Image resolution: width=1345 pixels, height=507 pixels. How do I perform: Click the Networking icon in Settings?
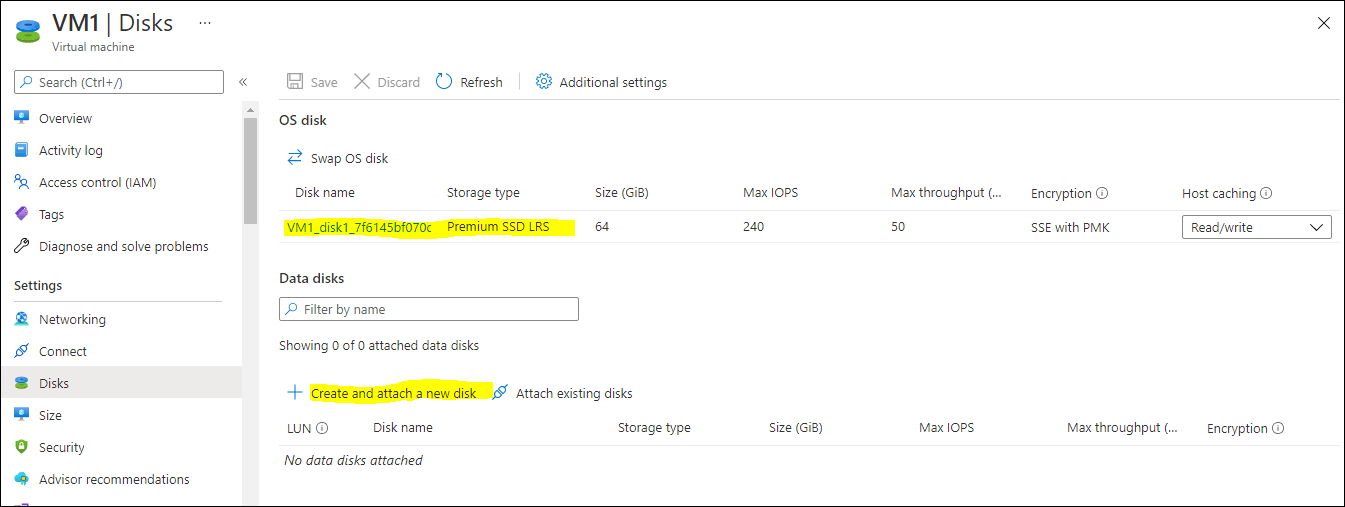pyautogui.click(x=21, y=319)
